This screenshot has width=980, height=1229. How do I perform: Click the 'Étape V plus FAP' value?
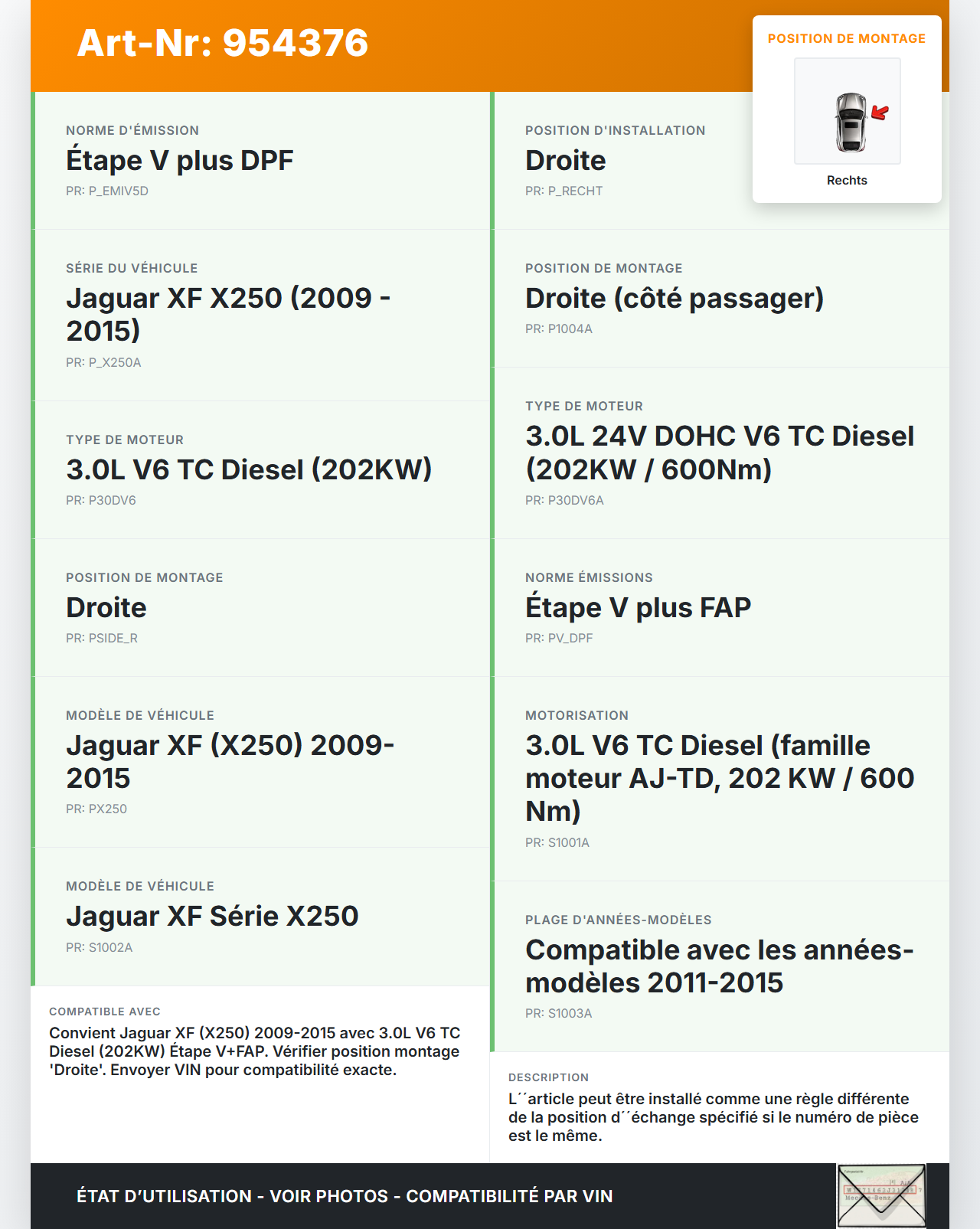point(638,607)
